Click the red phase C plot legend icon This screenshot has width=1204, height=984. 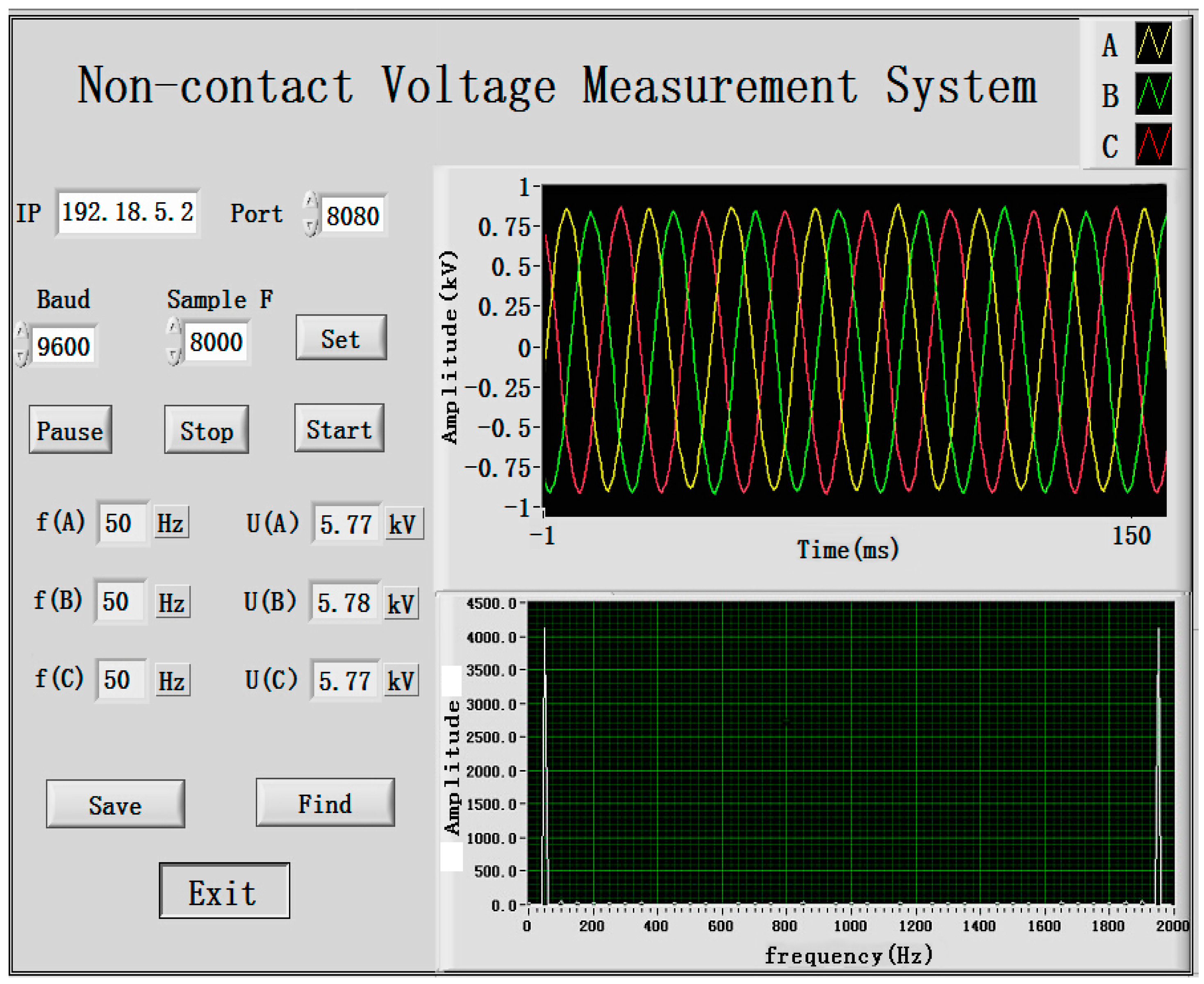[1153, 144]
